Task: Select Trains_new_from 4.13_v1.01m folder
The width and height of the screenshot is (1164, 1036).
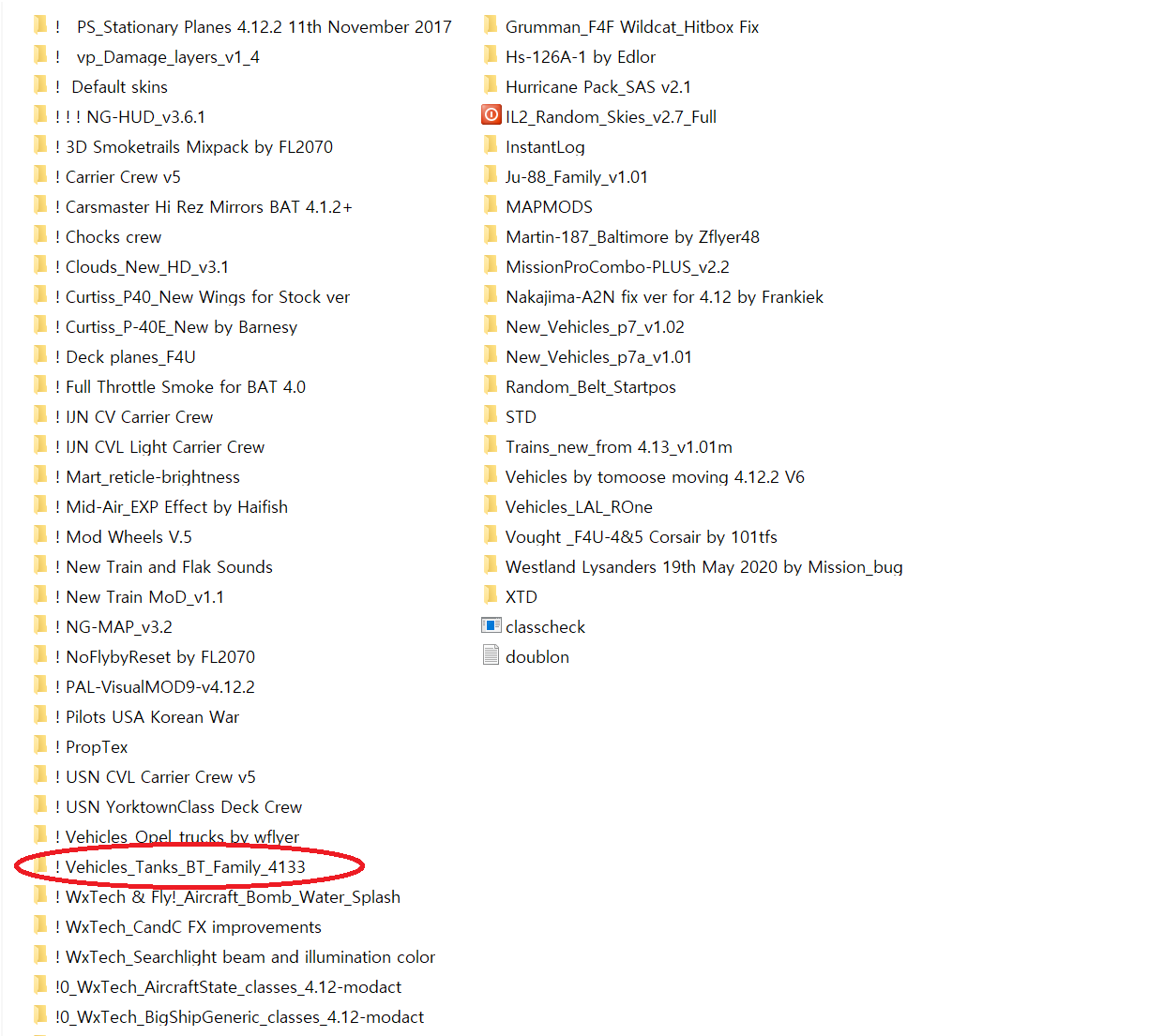Action: [x=619, y=447]
